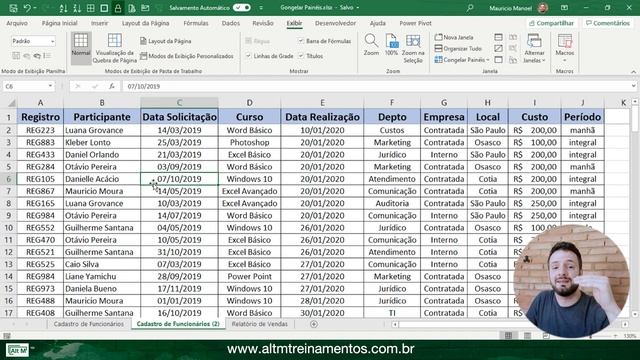Click the user profile picture
Image resolution: width=640 pixels, height=360 pixels.
543,8
